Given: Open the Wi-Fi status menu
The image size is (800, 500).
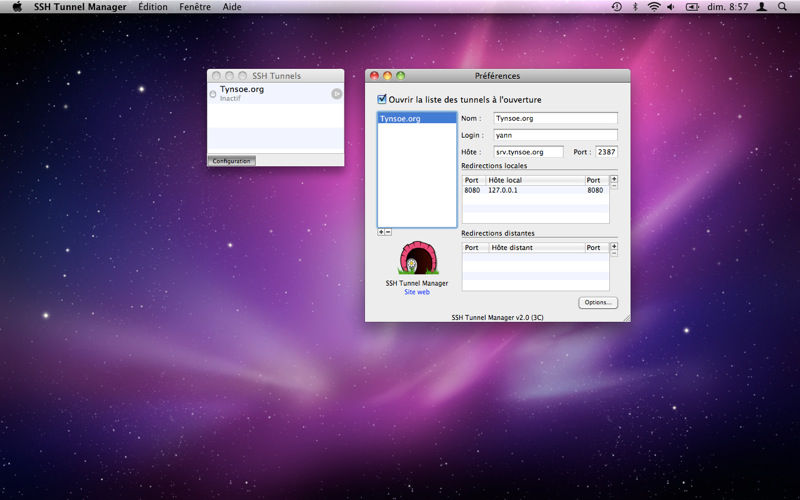Looking at the screenshot, I should pyautogui.click(x=654, y=7).
